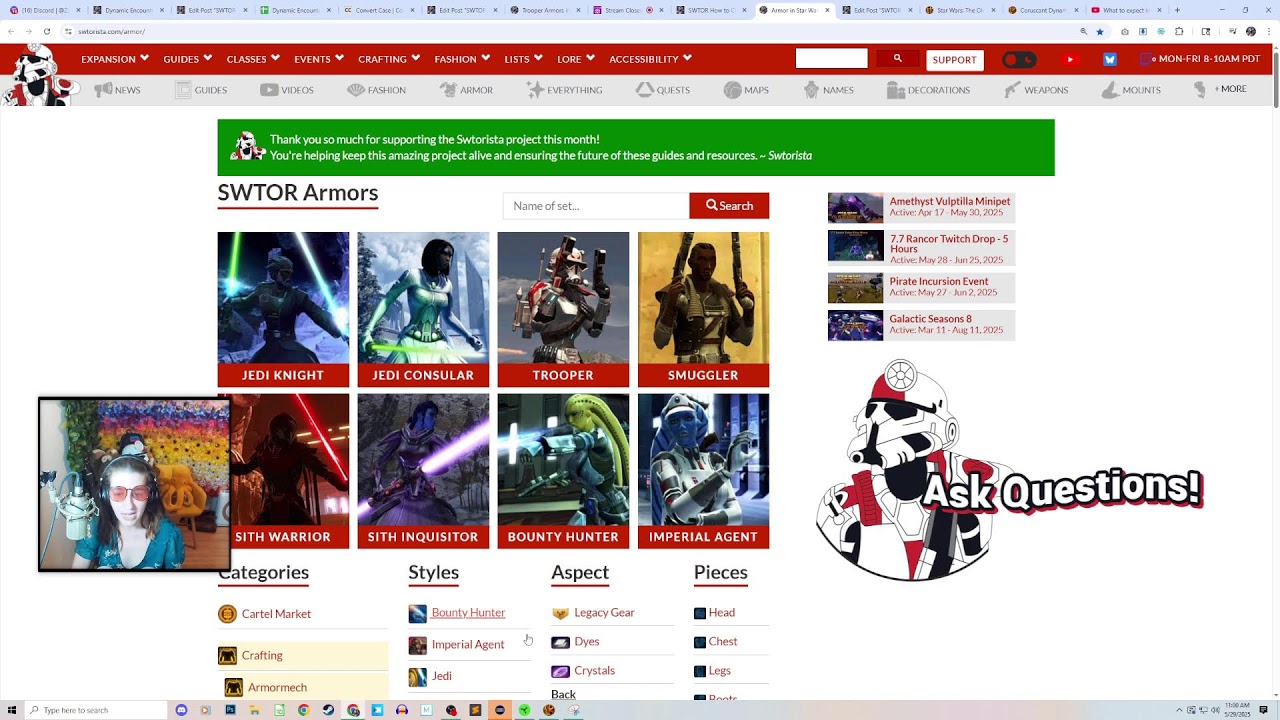Open the Maps section icon
The image size is (1280, 720).
coord(733,90)
